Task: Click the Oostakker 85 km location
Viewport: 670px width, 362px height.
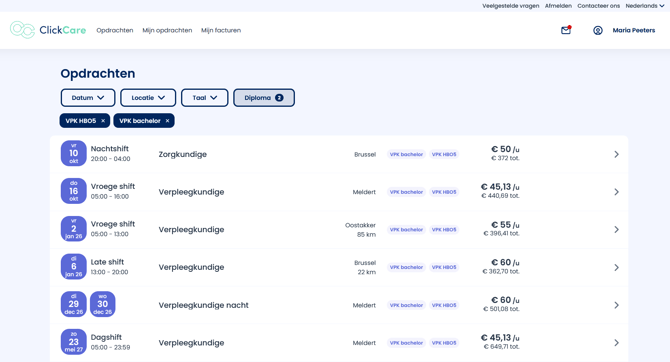Action: click(x=361, y=230)
